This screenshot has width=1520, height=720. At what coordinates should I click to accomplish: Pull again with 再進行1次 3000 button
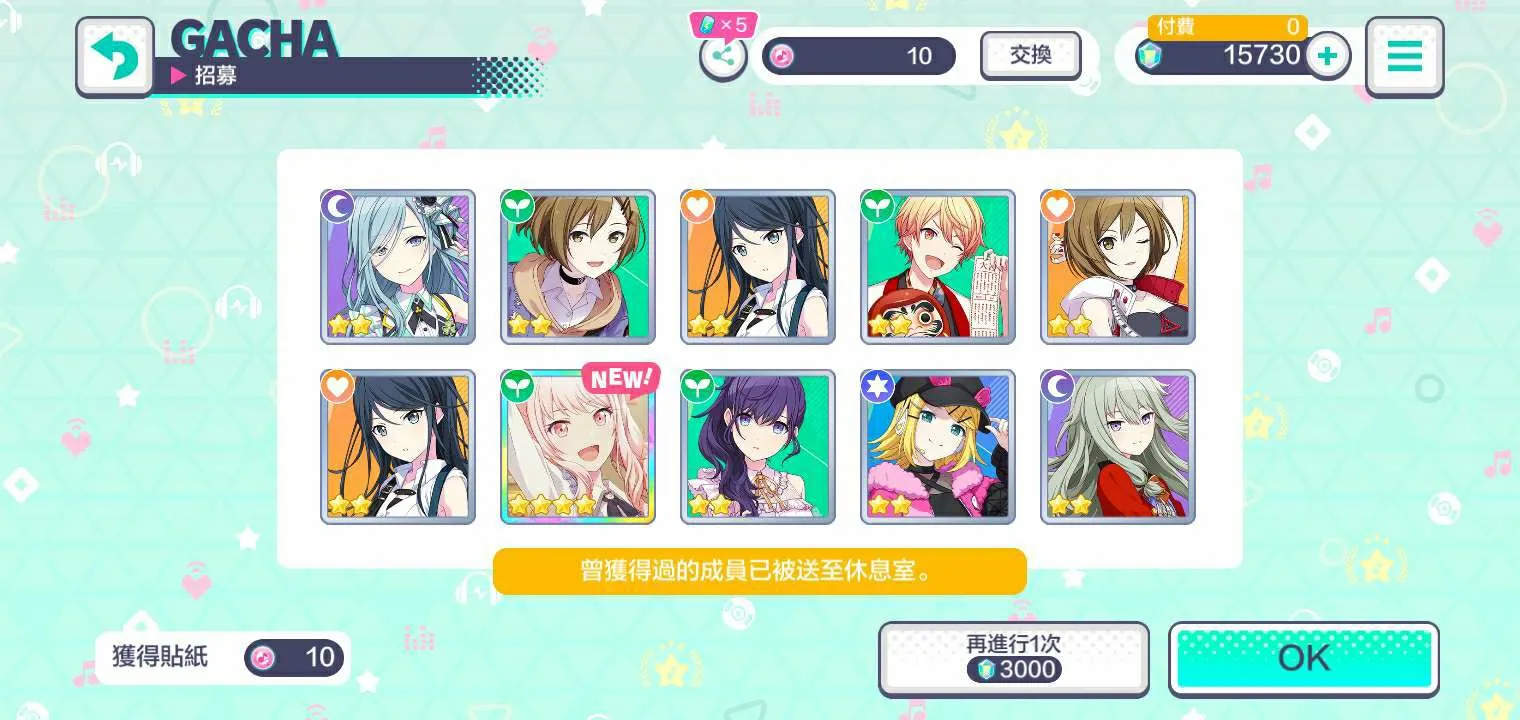pyautogui.click(x=1014, y=659)
